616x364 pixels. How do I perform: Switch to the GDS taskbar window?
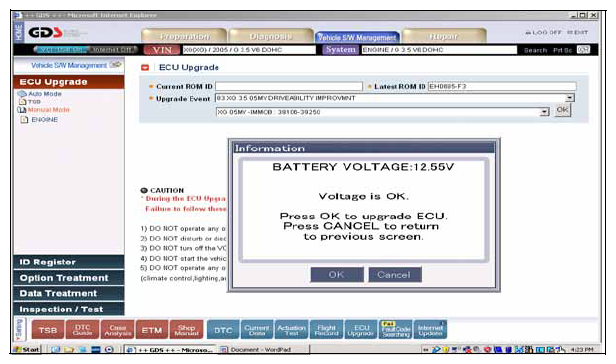(x=170, y=349)
